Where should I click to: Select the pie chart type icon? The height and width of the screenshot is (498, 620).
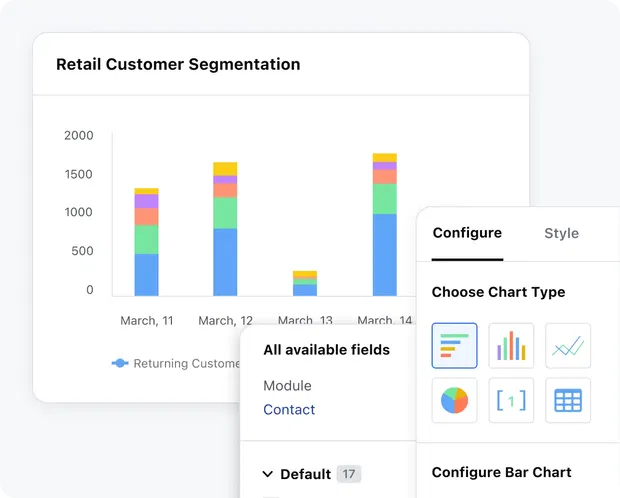tap(454, 401)
